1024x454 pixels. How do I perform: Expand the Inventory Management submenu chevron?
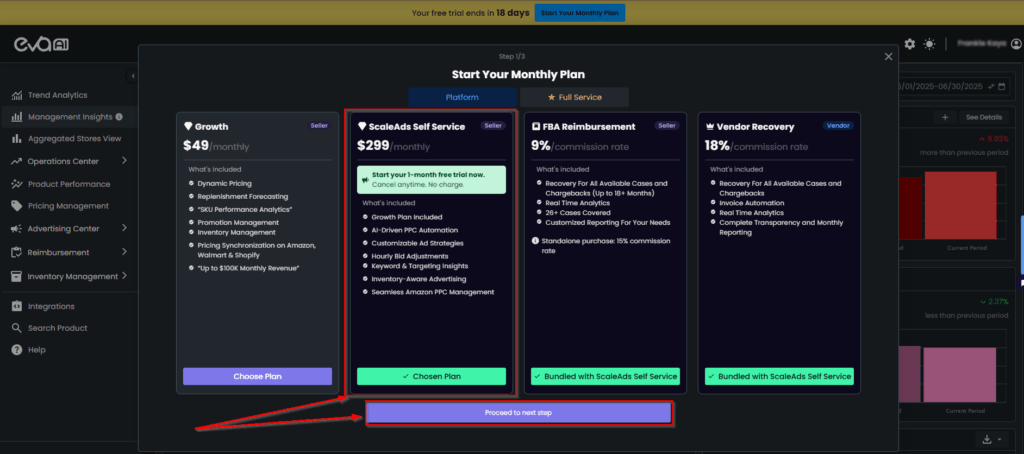tap(124, 276)
